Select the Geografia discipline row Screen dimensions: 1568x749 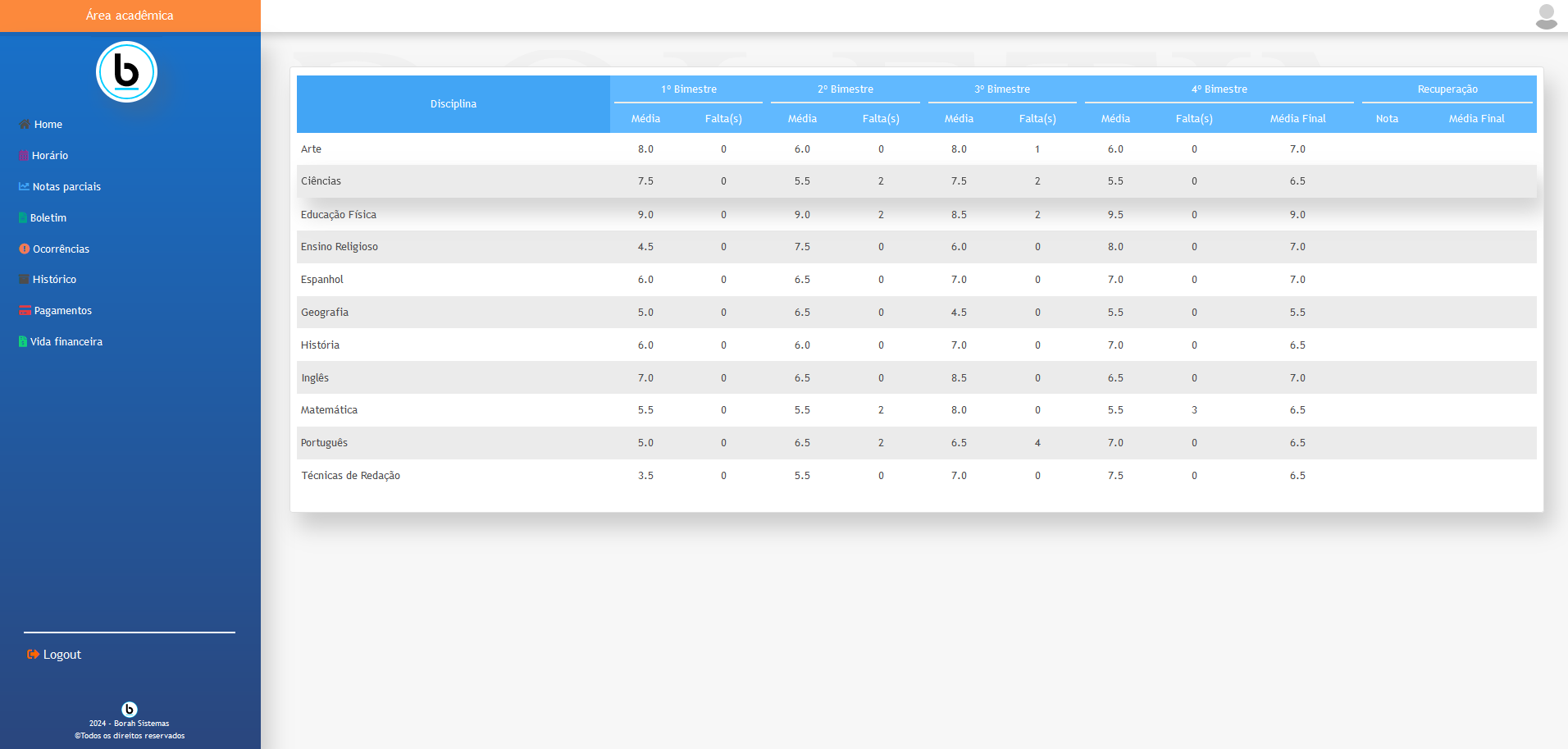(917, 312)
